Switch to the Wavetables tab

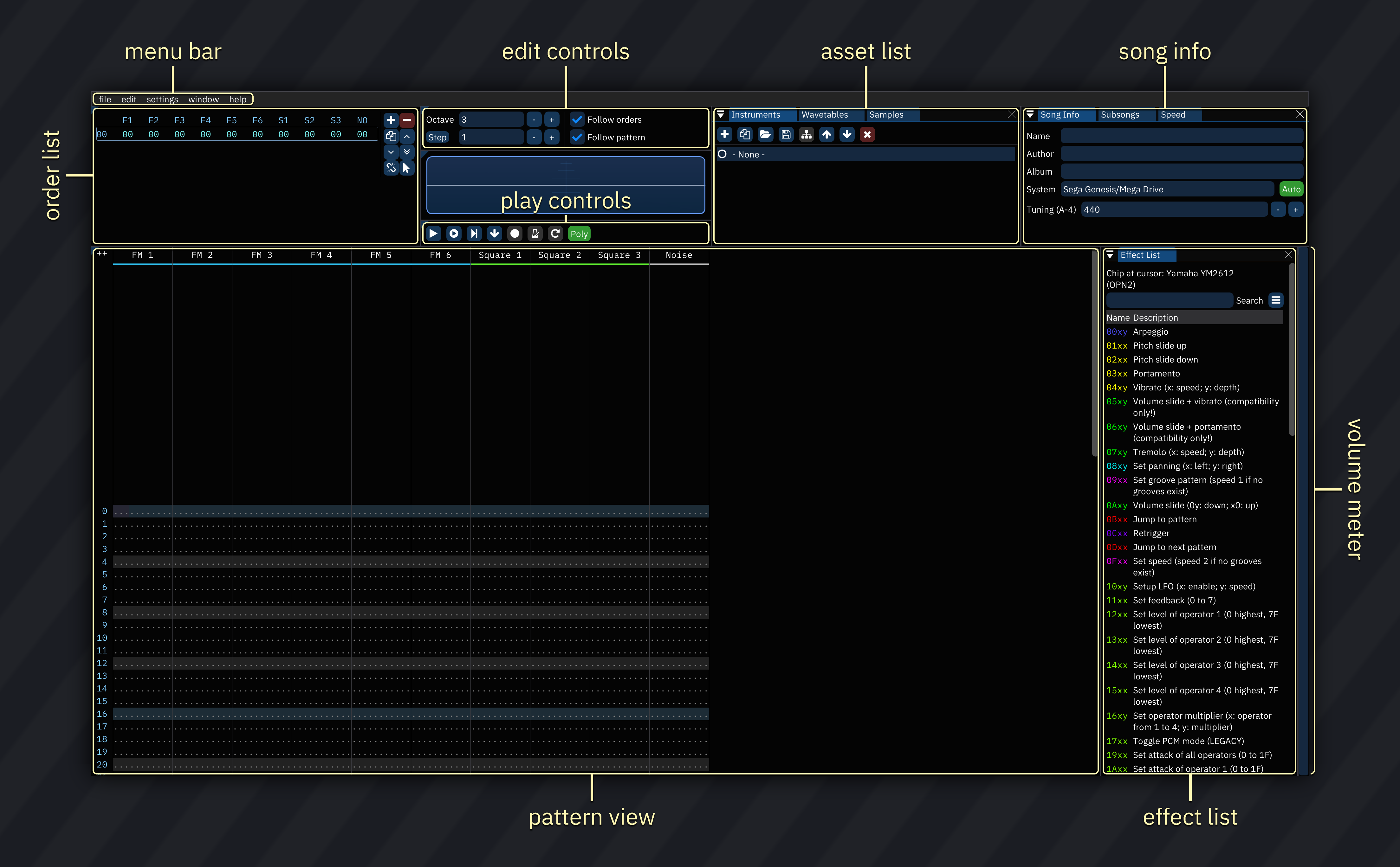pos(824,115)
